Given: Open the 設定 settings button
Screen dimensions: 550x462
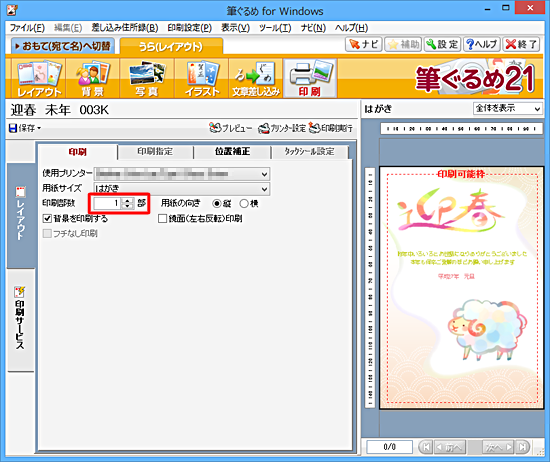Looking at the screenshot, I should point(442,45).
